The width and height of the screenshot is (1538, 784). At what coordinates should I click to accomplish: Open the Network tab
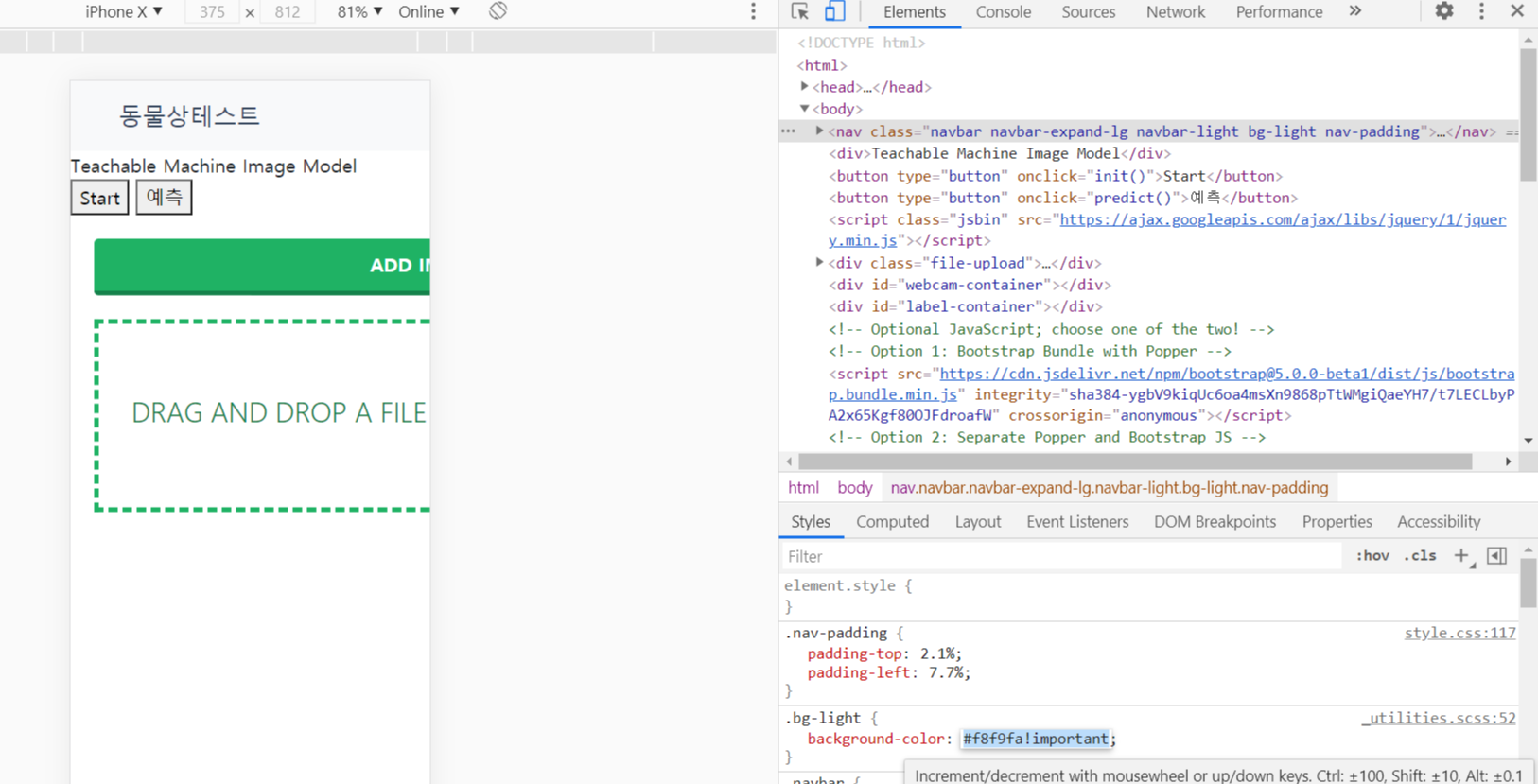point(1175,12)
